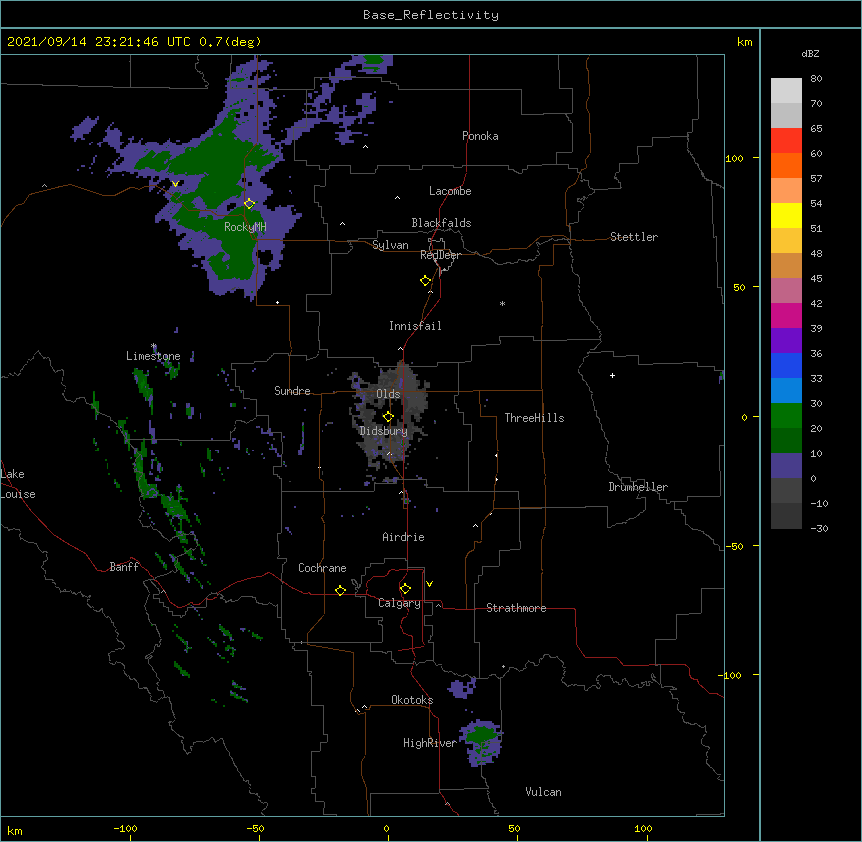The image size is (862, 842).
Task: Click the yellow 54 dBZ legend swatch
Action: point(786,215)
